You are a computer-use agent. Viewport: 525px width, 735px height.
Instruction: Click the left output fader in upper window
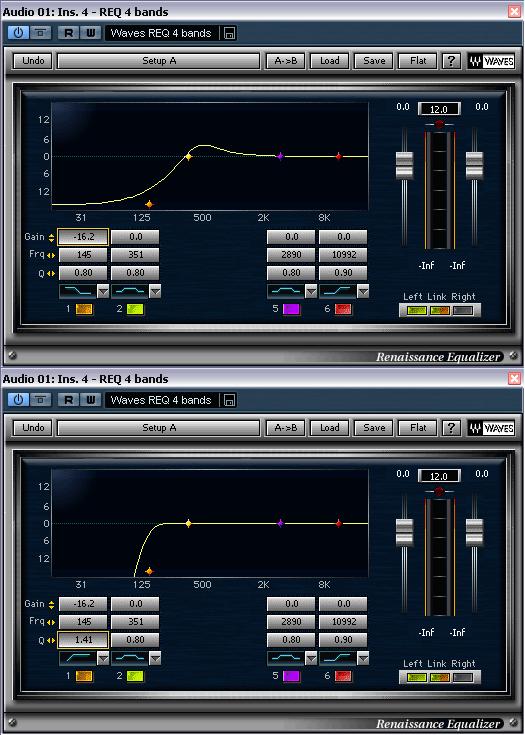click(x=404, y=165)
